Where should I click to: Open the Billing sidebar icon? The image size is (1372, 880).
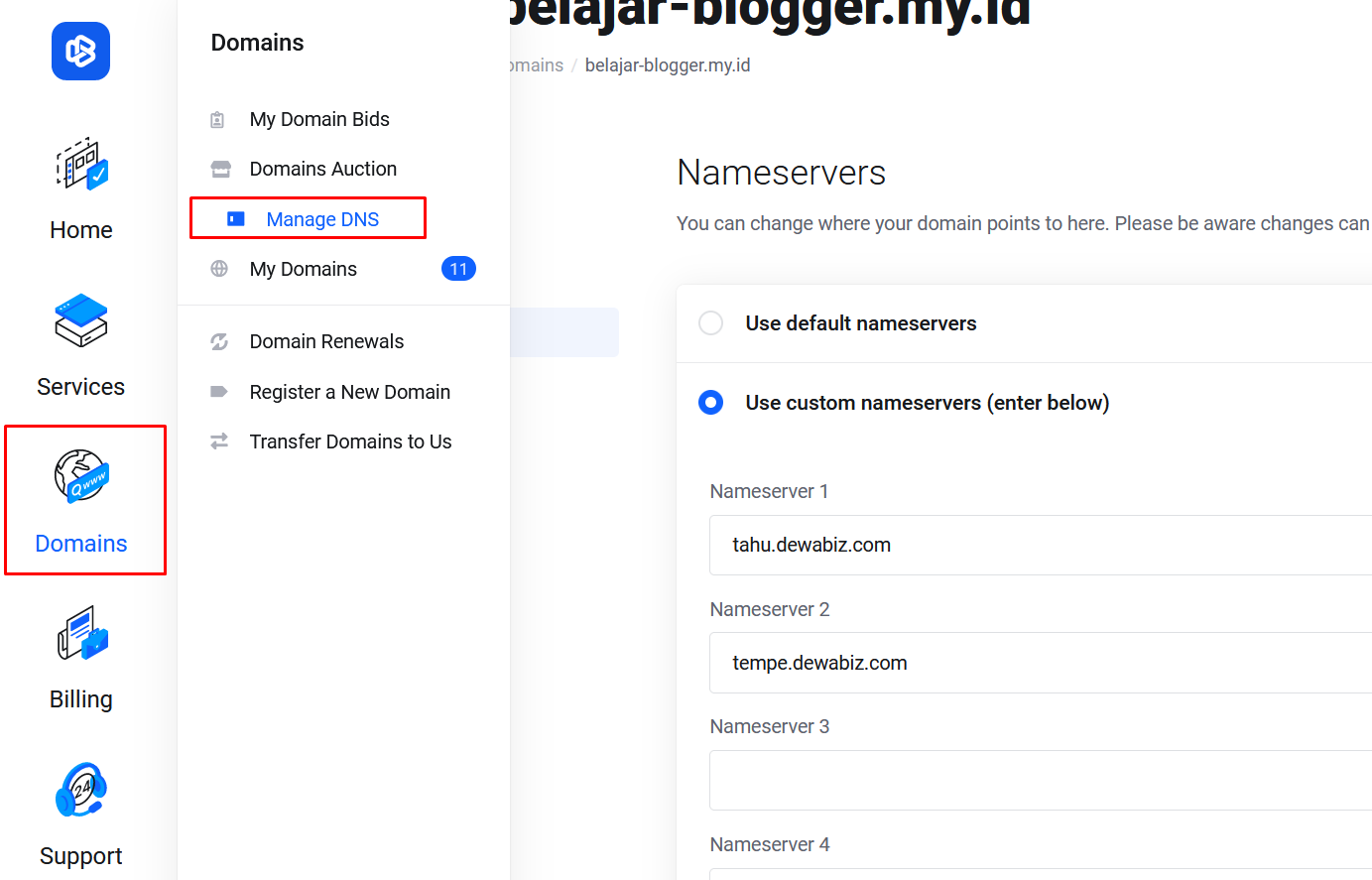(x=81, y=633)
